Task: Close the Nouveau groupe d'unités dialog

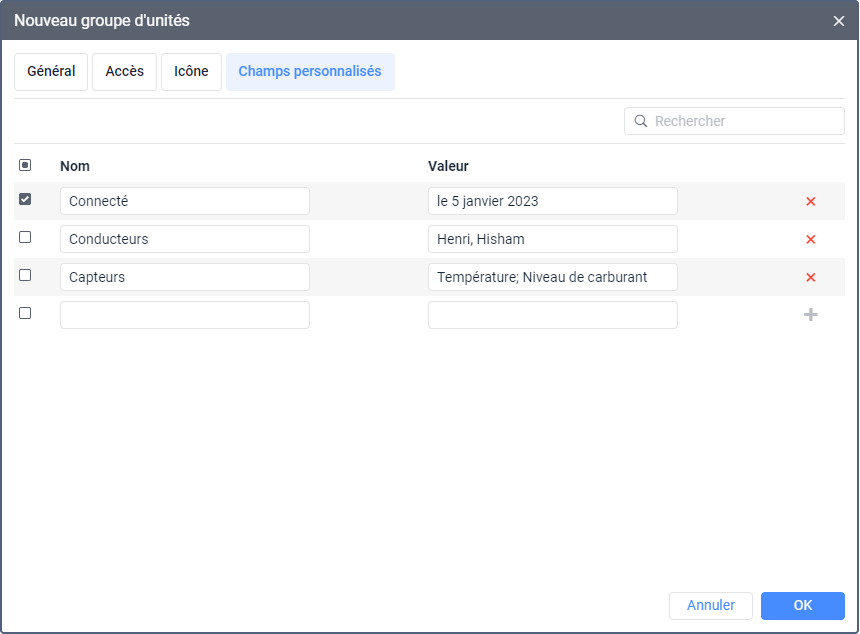Action: pyautogui.click(x=839, y=20)
